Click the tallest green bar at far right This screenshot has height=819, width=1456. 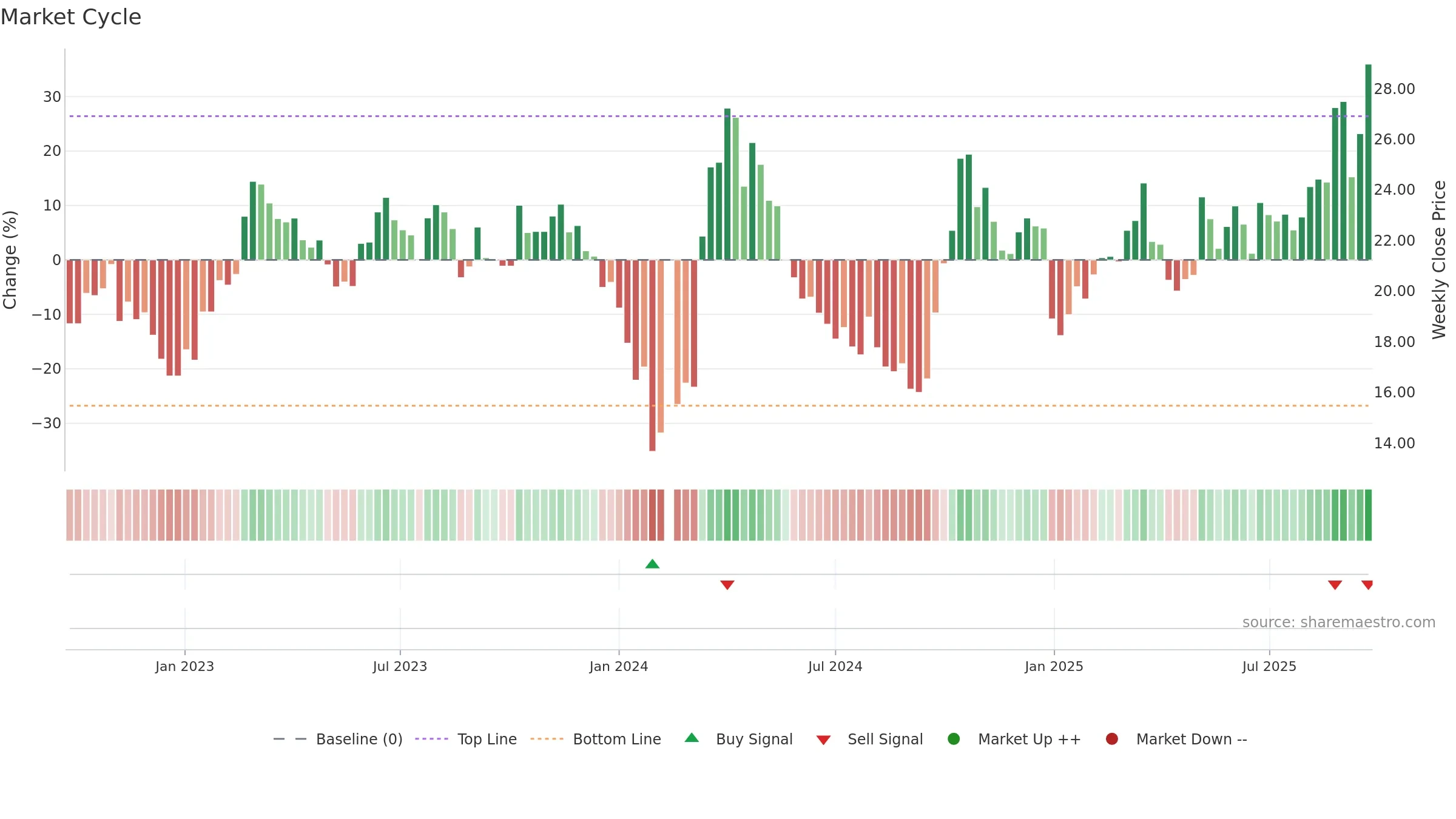[x=1368, y=162]
